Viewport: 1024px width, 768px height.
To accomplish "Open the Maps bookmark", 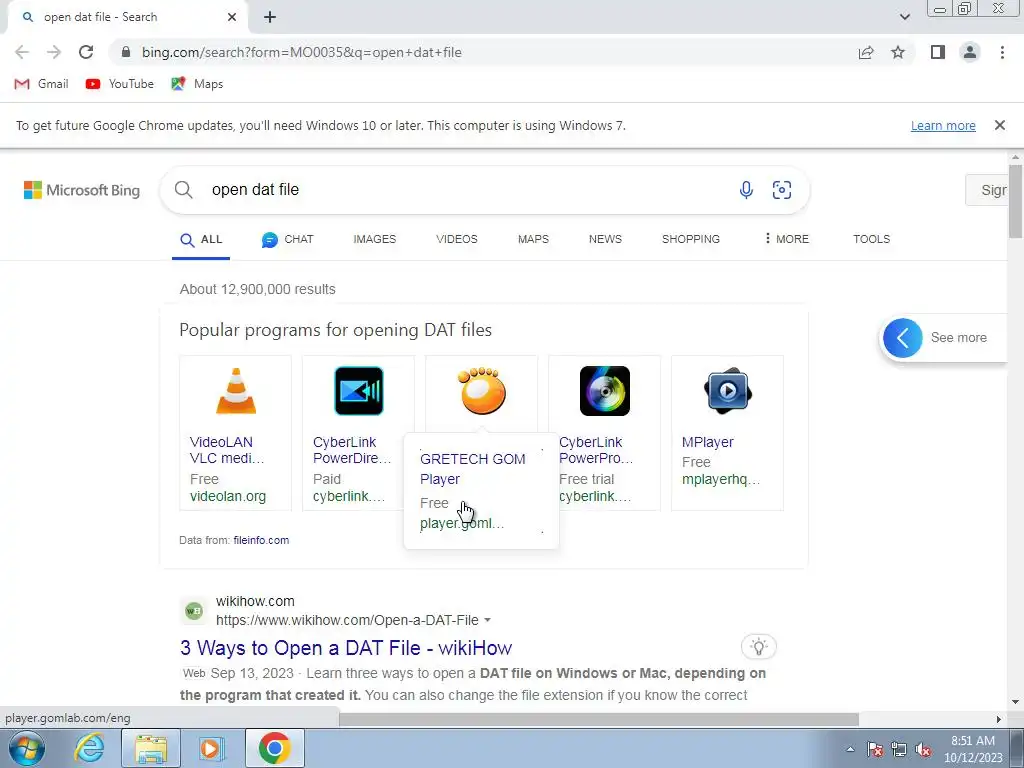I will pyautogui.click(x=197, y=84).
